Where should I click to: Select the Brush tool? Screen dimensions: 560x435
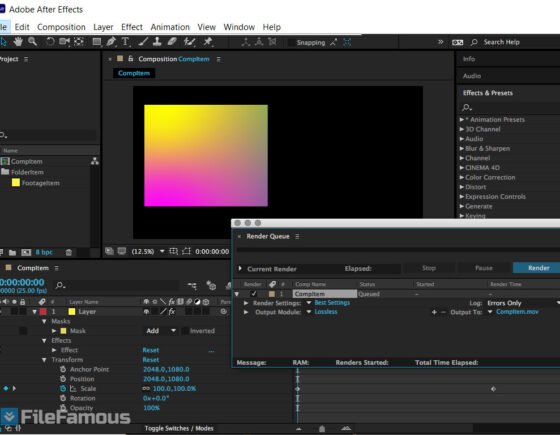tap(143, 42)
